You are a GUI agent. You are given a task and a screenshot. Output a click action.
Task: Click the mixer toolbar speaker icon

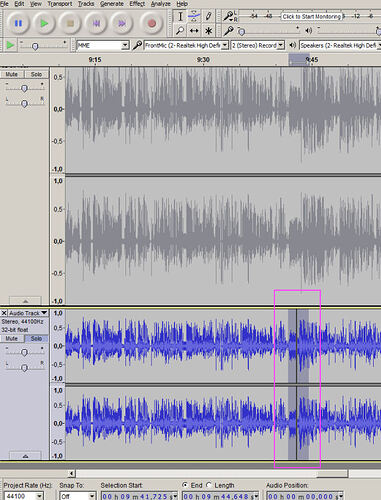pos(309,31)
